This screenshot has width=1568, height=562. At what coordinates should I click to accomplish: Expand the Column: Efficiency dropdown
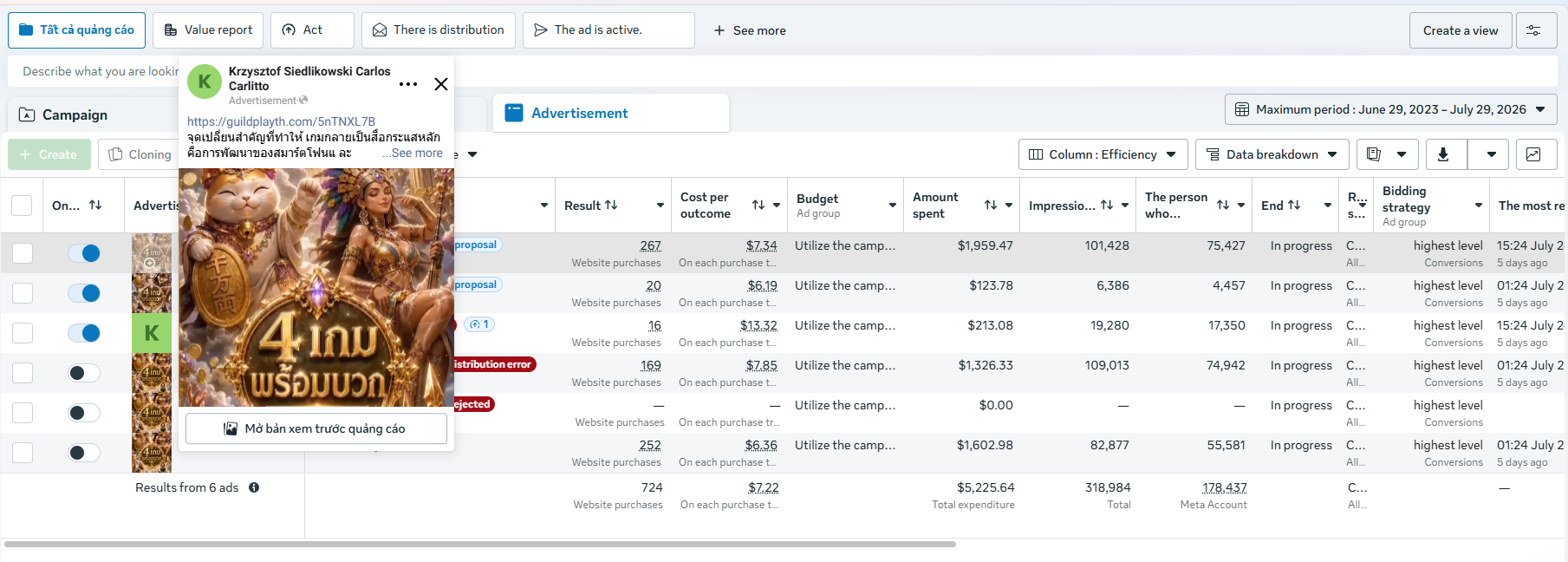[1103, 154]
